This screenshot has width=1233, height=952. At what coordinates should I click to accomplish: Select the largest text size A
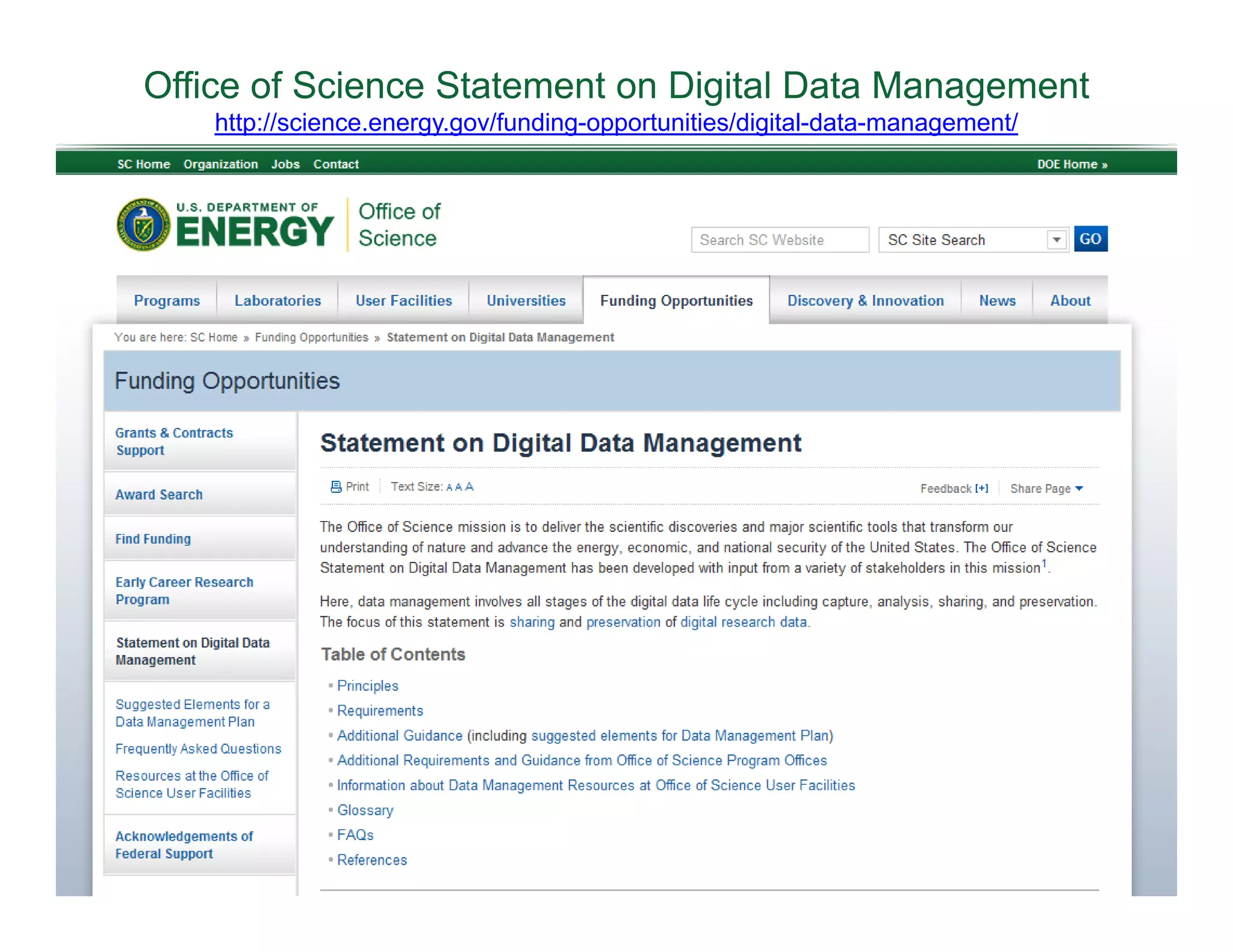[x=469, y=487]
